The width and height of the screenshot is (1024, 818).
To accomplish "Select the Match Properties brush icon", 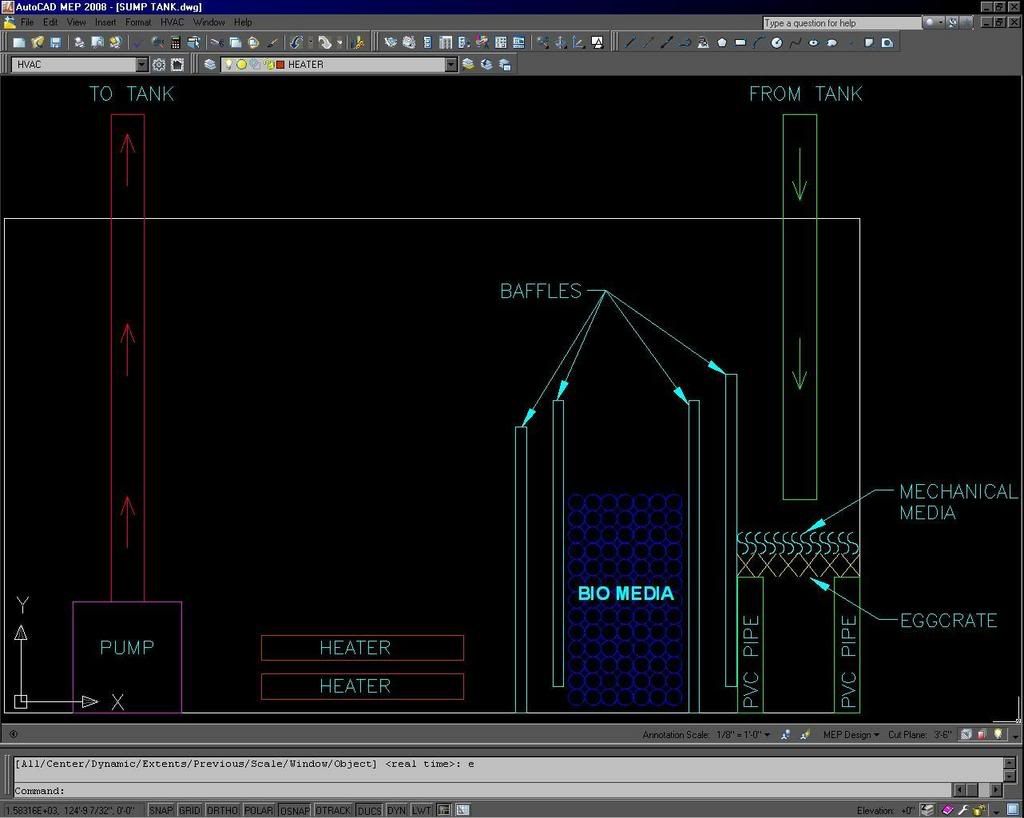I will [272, 42].
